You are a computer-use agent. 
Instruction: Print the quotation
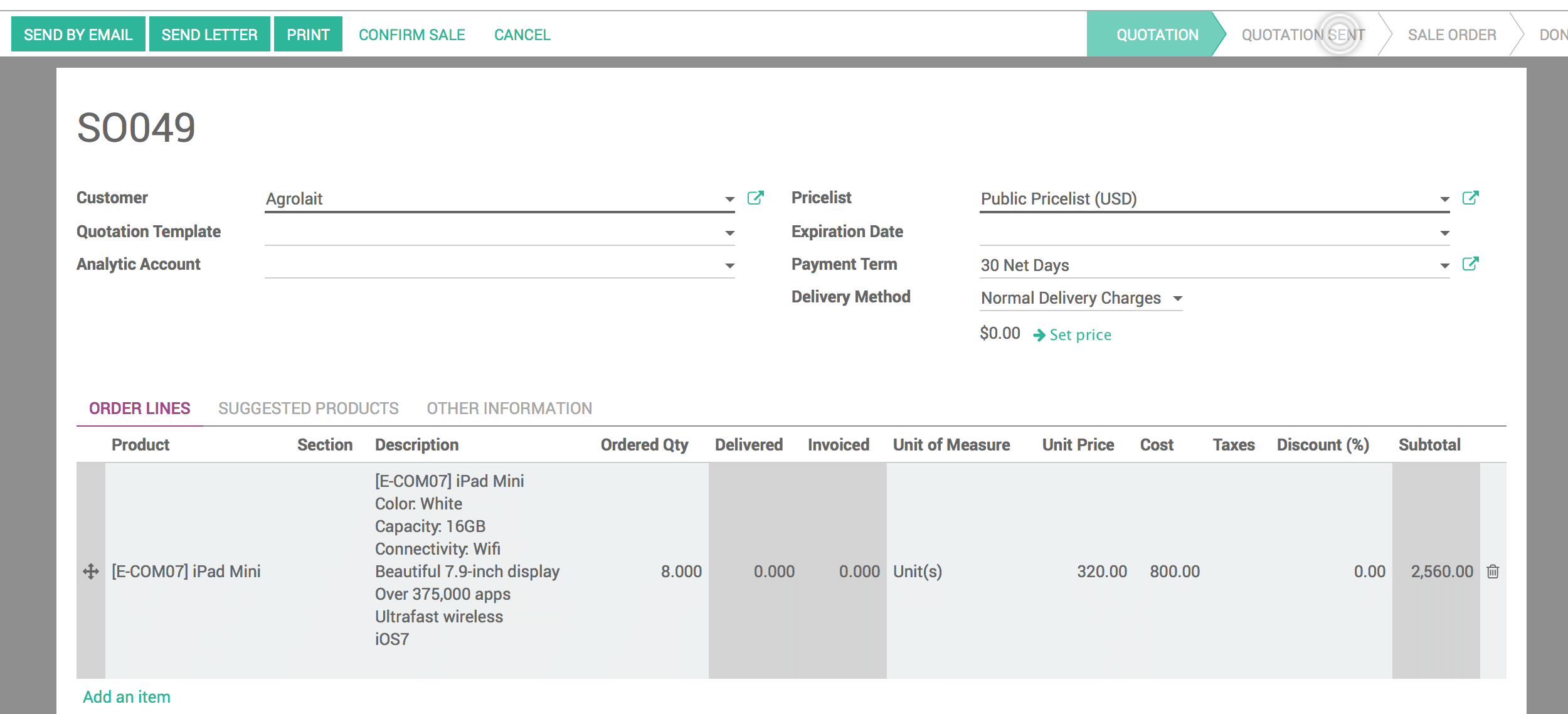coord(307,34)
